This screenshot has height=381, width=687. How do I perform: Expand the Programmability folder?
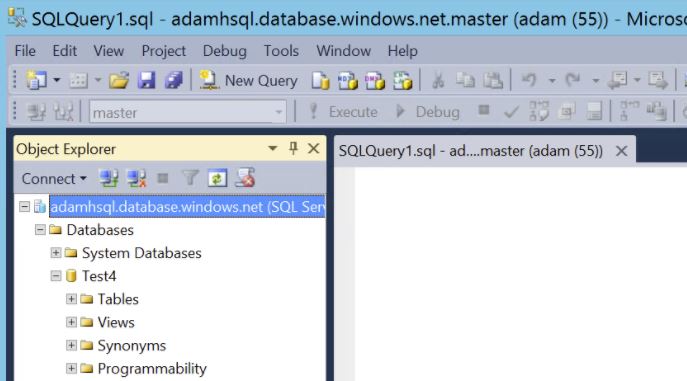coord(71,368)
